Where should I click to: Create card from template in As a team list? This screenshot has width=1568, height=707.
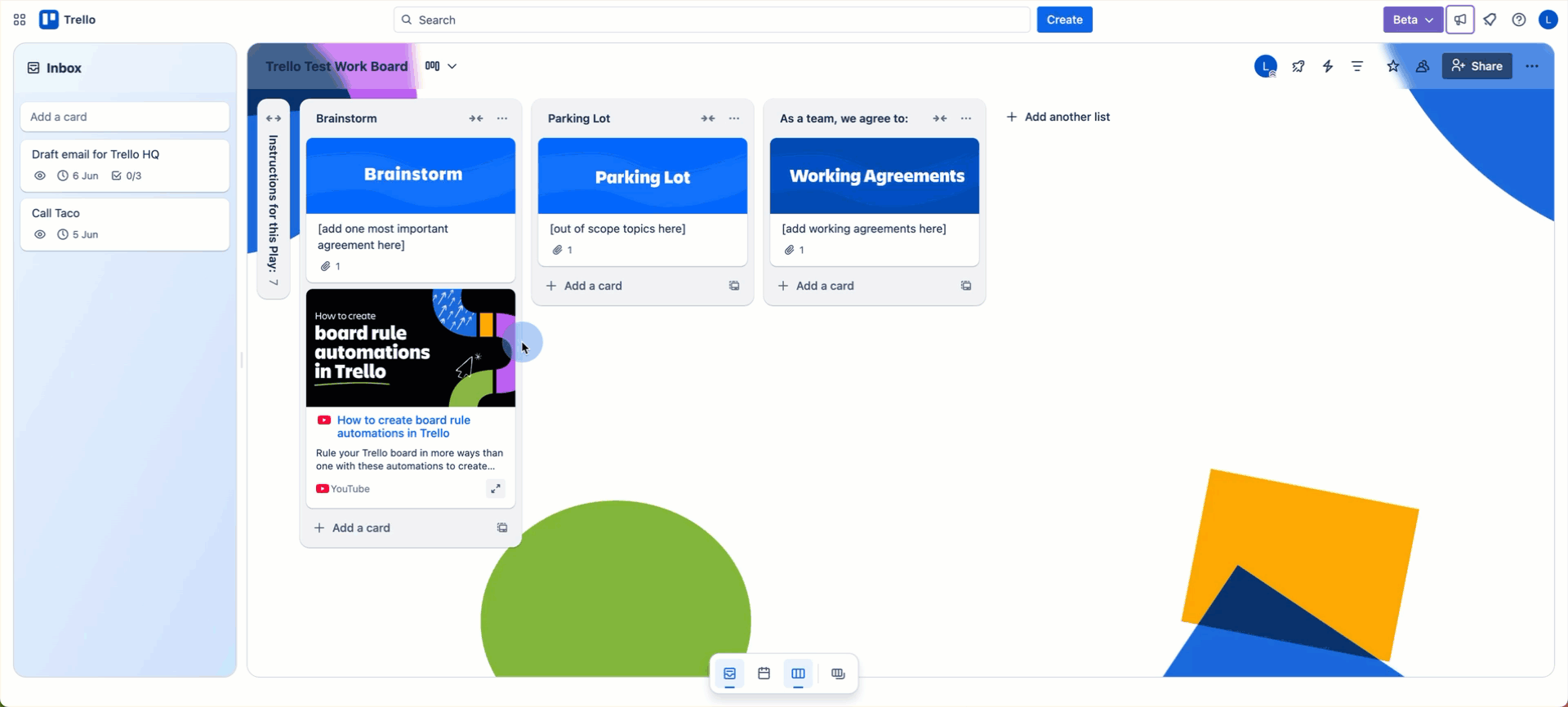(966, 286)
